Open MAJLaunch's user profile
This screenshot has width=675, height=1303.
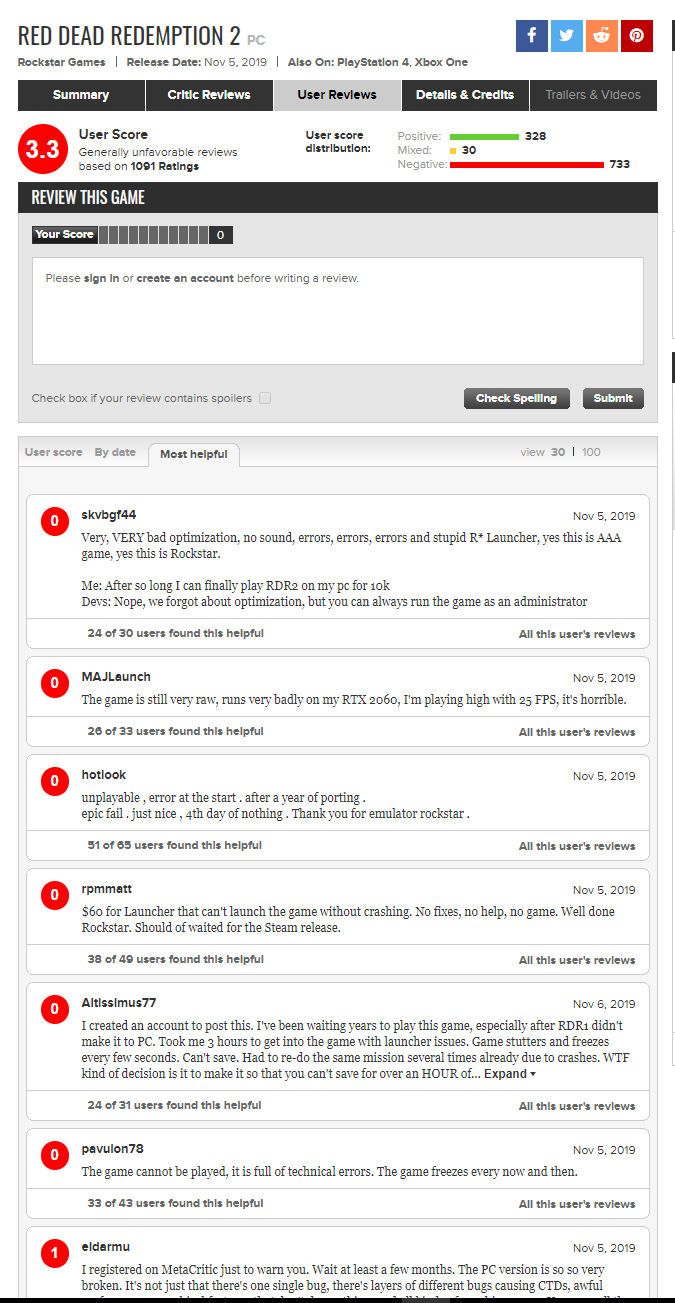(x=116, y=677)
